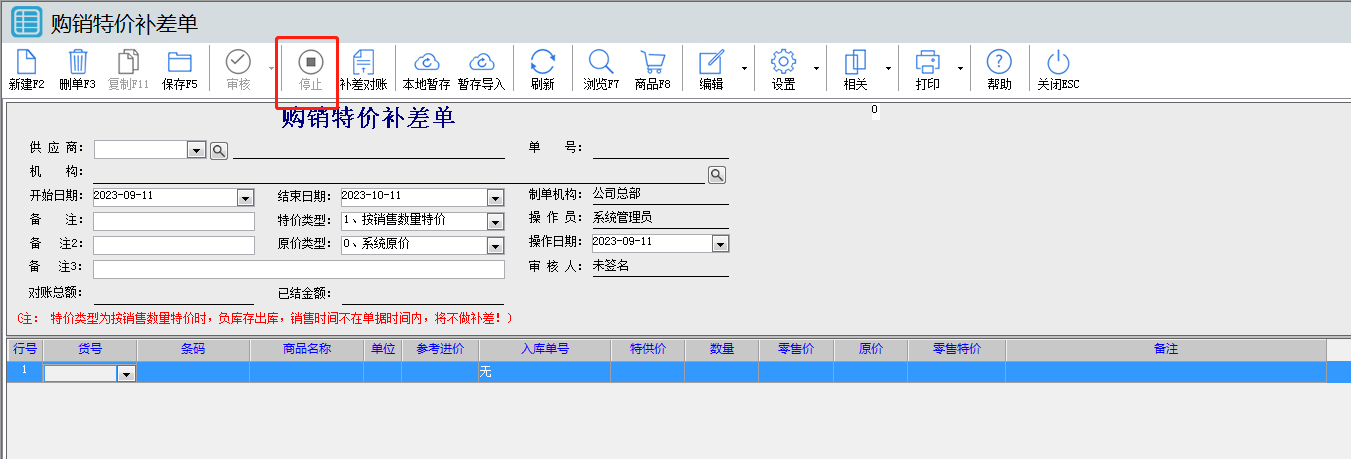Click the 删单F3 trash icon
Image resolution: width=1351 pixels, height=459 pixels.
[x=77, y=62]
